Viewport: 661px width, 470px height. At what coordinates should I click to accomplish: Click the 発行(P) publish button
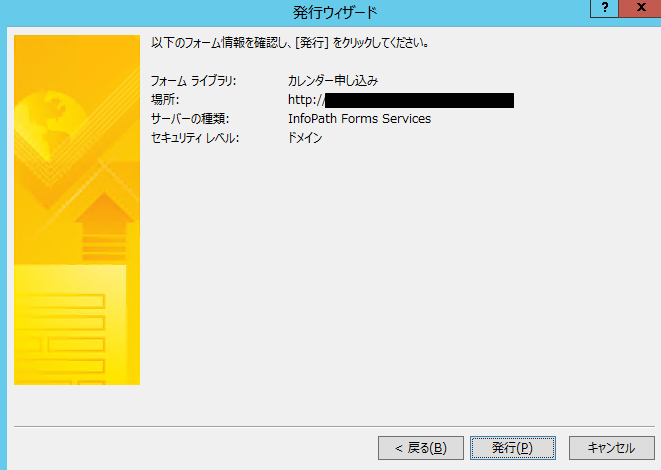point(513,448)
